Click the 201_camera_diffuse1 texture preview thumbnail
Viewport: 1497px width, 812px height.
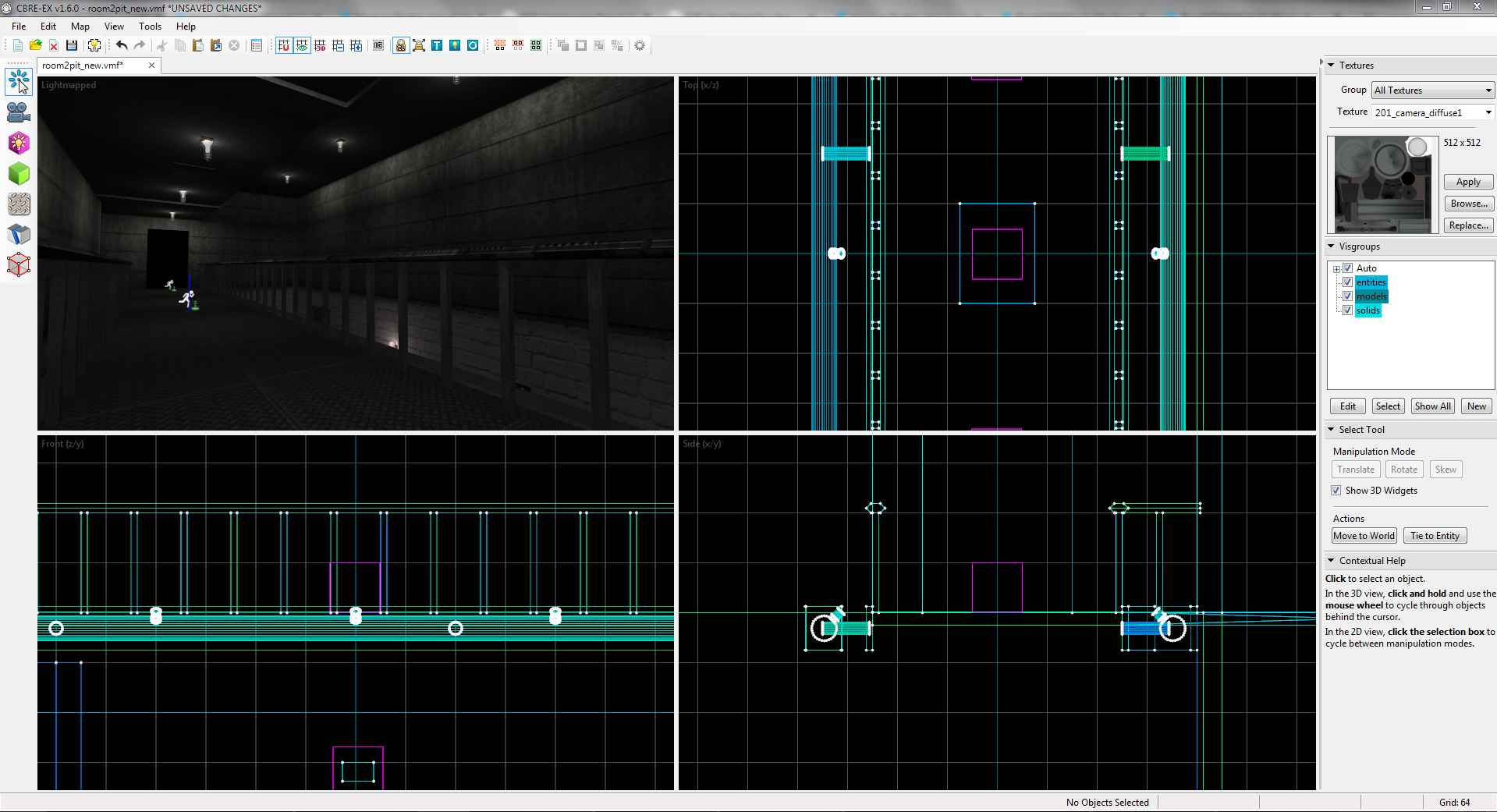pos(1383,185)
